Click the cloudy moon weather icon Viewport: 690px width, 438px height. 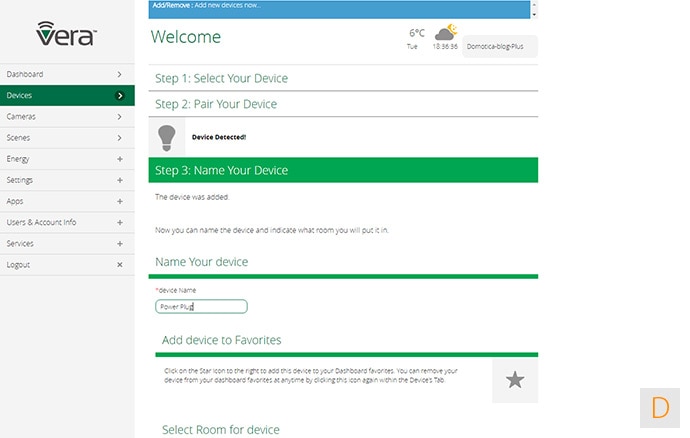446,32
